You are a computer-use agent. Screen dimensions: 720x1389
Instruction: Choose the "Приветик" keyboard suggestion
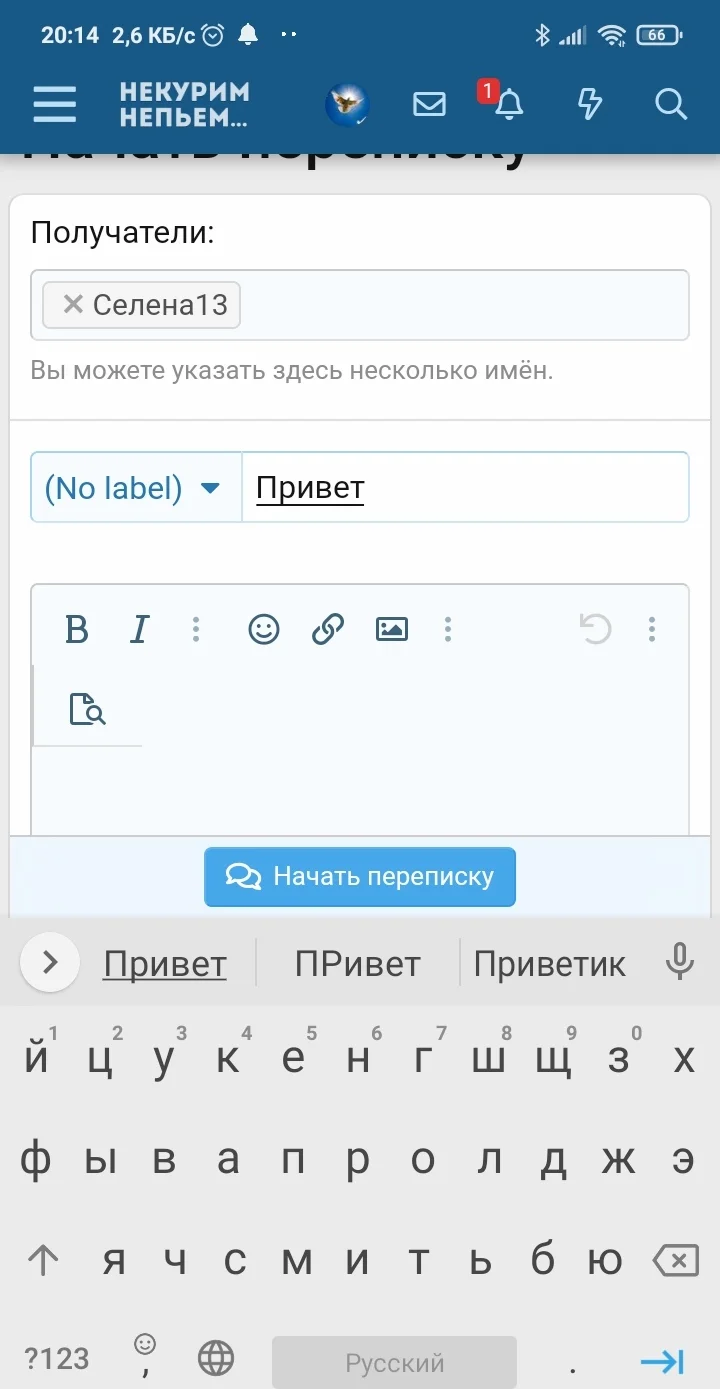549,964
